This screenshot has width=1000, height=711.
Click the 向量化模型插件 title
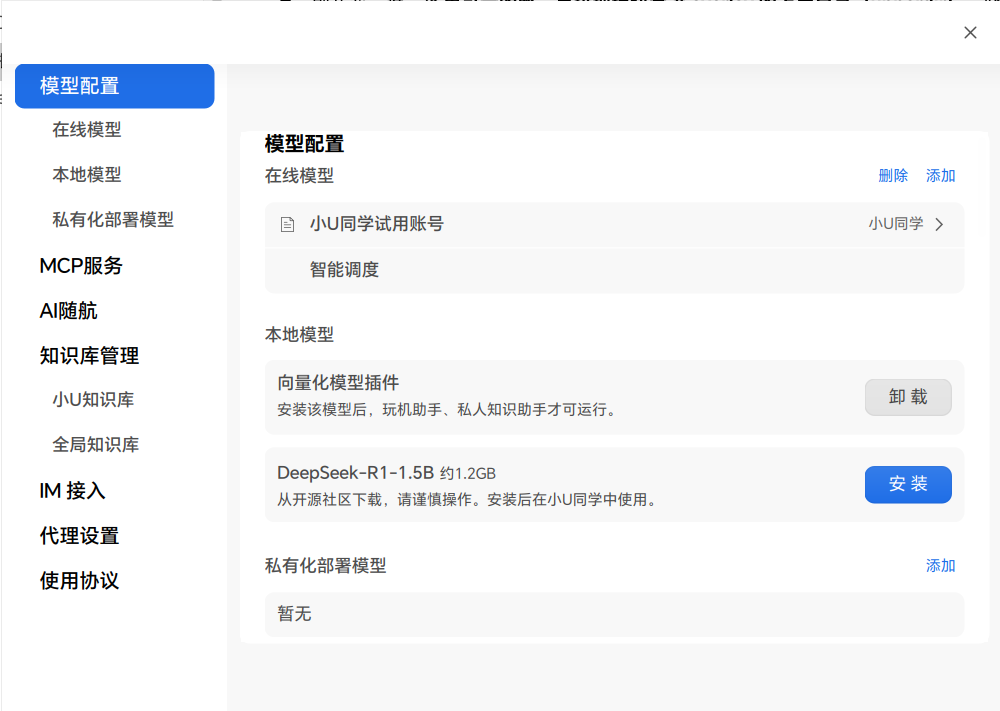click(x=338, y=383)
